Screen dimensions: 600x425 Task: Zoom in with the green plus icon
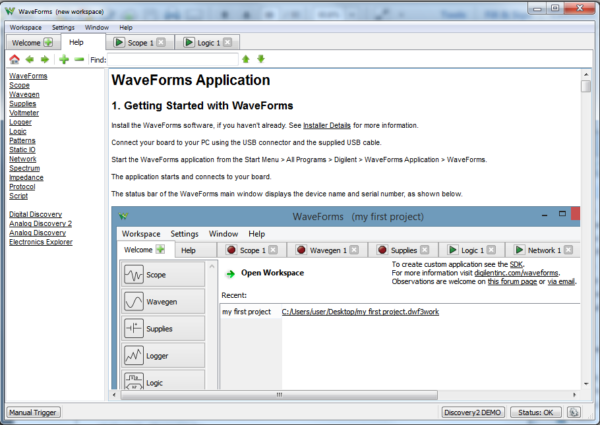(x=64, y=59)
